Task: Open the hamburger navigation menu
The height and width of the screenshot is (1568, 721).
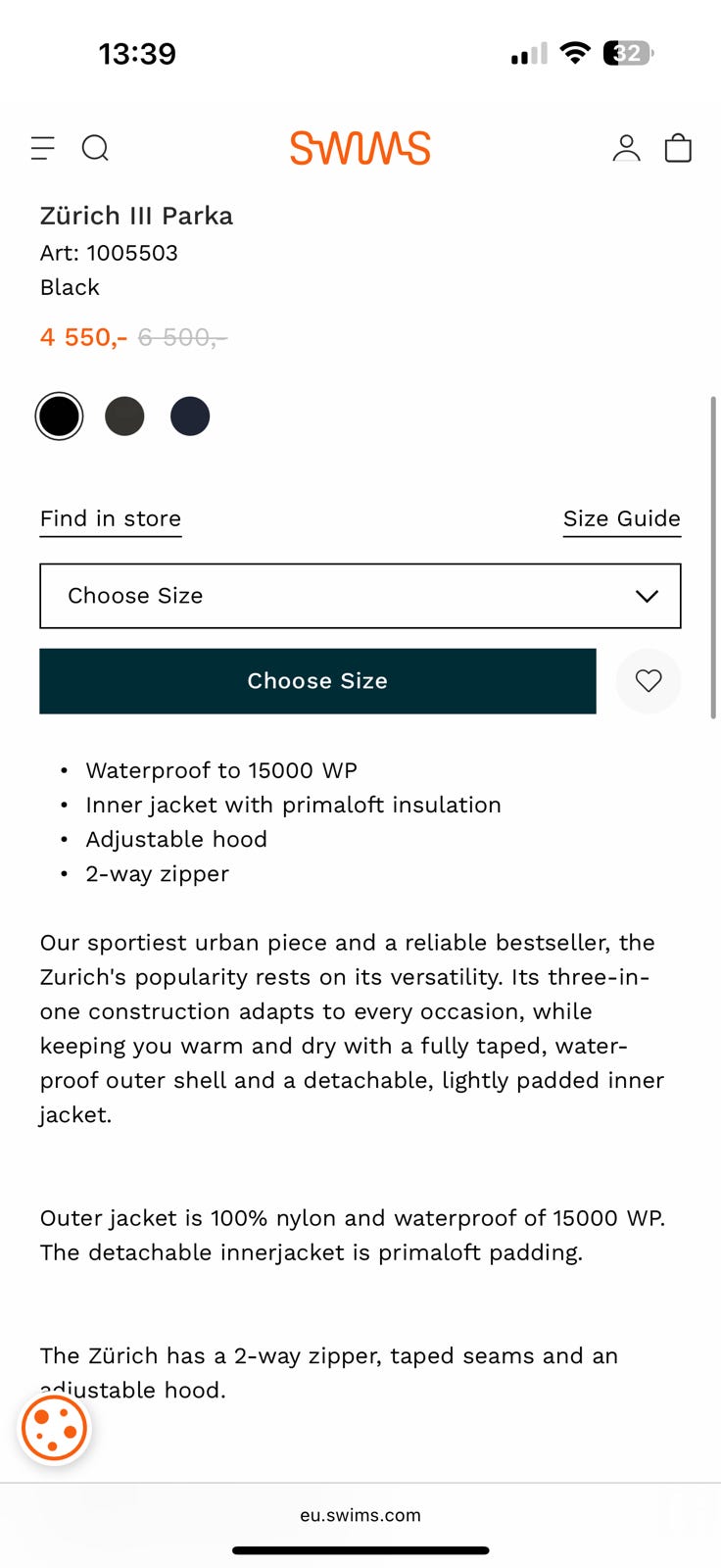Action: (x=43, y=148)
